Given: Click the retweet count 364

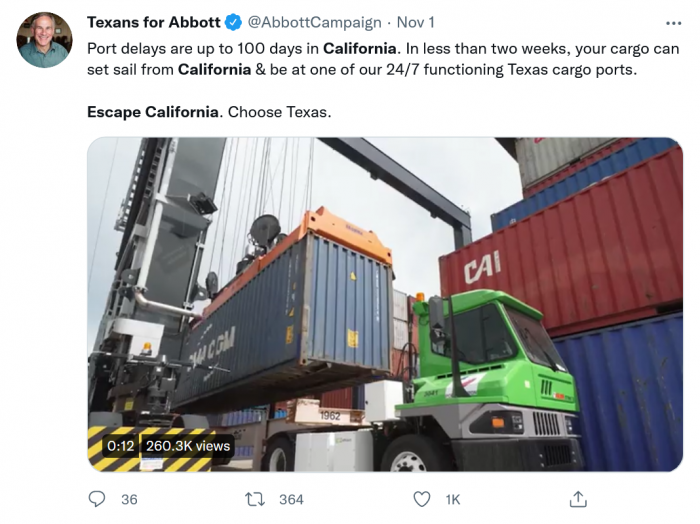Looking at the screenshot, I should pos(291,499).
